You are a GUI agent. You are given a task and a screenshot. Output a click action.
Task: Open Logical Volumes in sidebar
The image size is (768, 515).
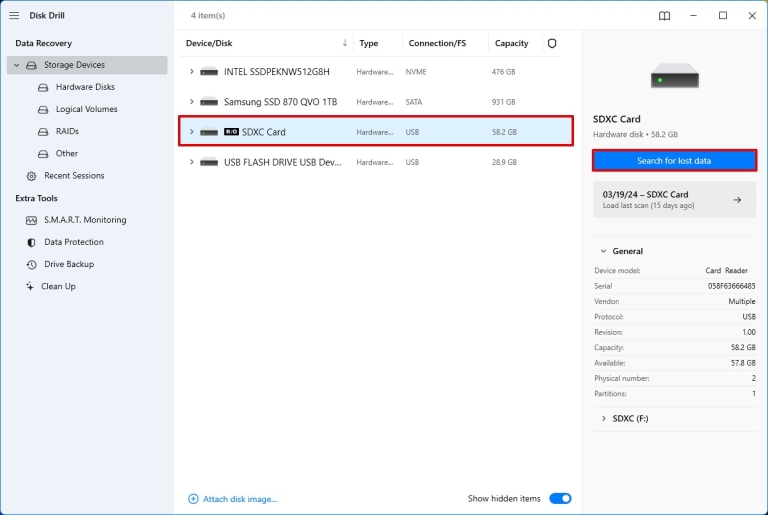pyautogui.click(x=87, y=109)
